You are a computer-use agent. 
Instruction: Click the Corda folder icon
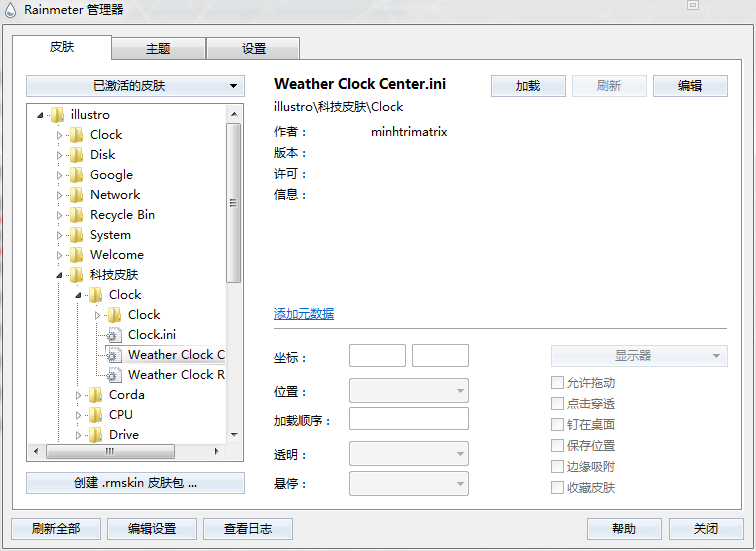tap(95, 395)
